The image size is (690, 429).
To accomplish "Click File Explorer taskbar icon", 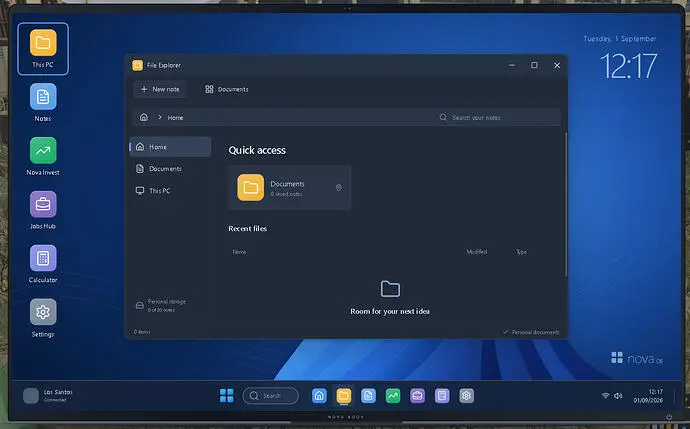I will click(344, 396).
